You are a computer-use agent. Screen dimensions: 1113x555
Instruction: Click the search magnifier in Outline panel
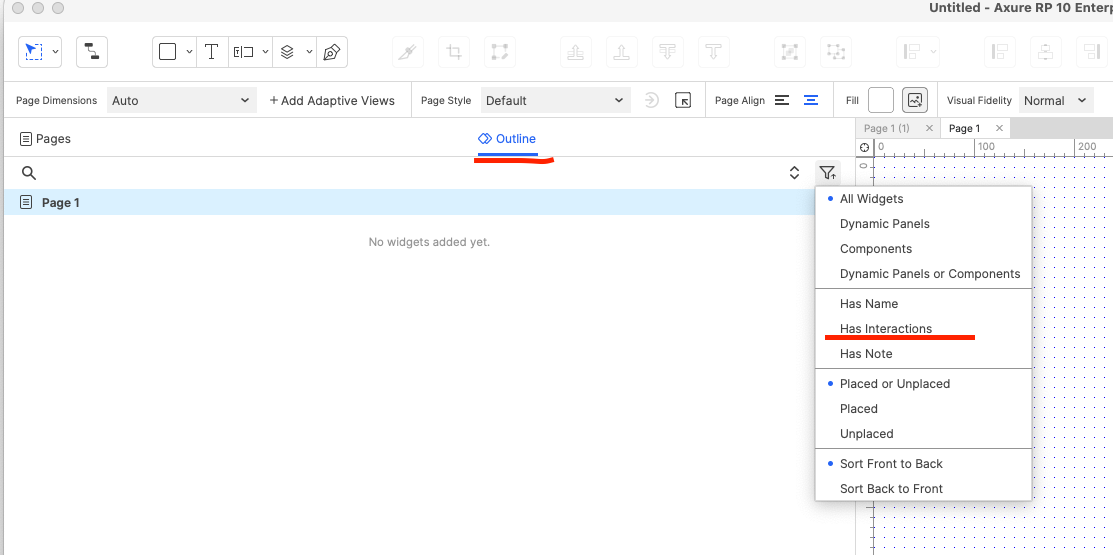pos(29,173)
